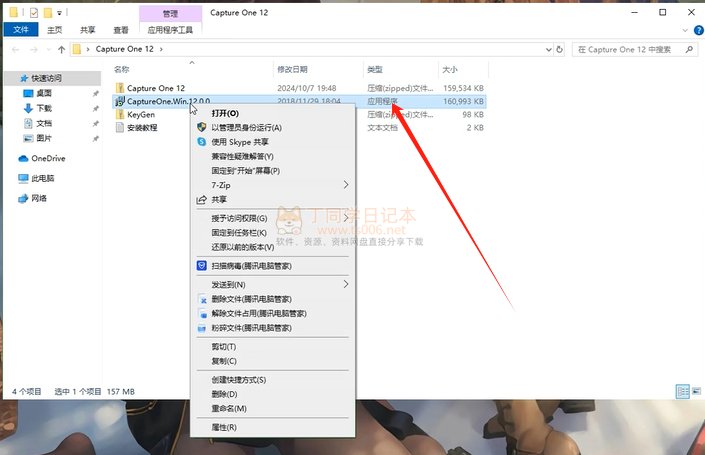Open 下载 in the navigation pane

click(x=44, y=108)
